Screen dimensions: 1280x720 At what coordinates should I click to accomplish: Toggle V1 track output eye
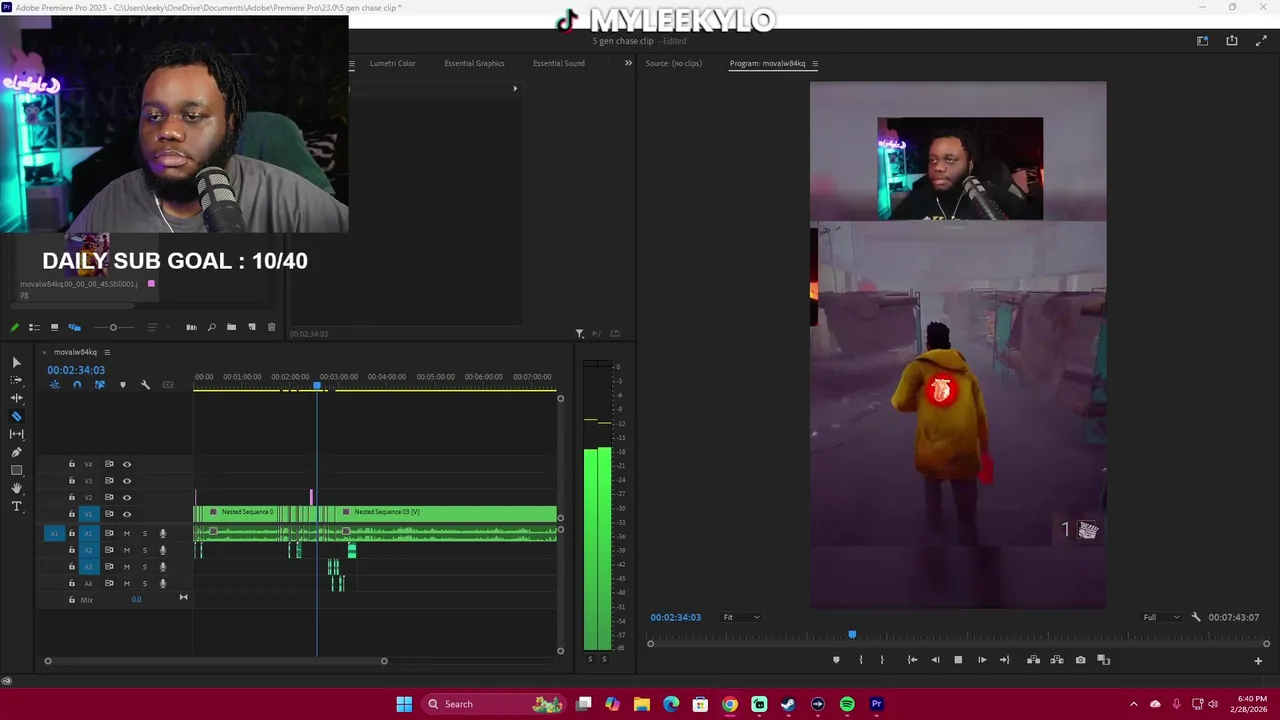127,514
